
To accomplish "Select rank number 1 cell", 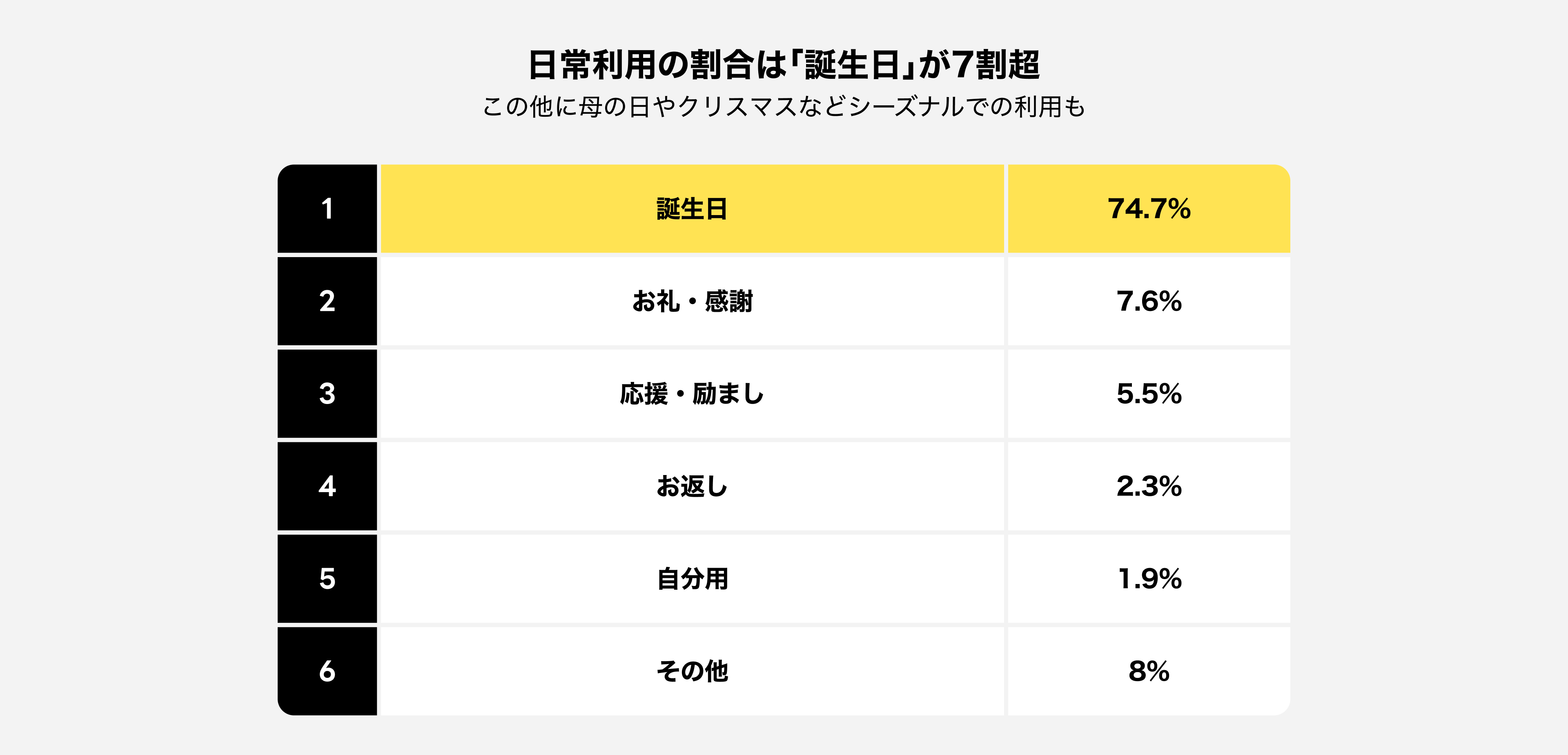I will pos(327,209).
